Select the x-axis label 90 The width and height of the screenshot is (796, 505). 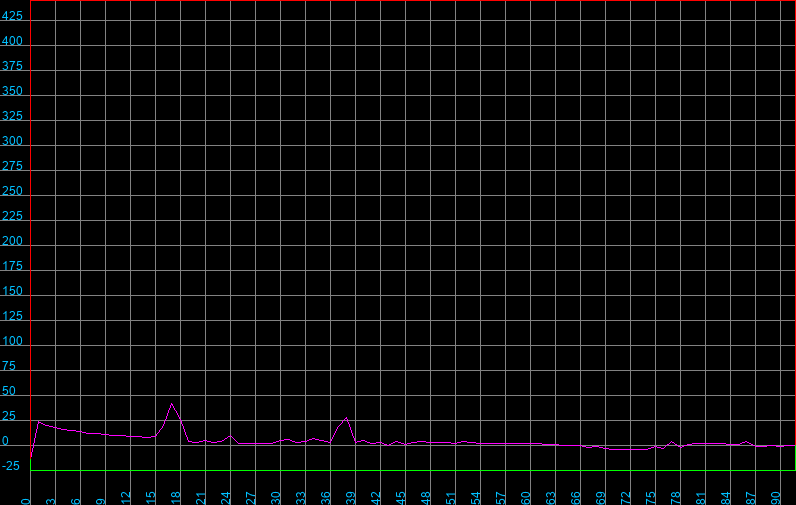coord(777,497)
